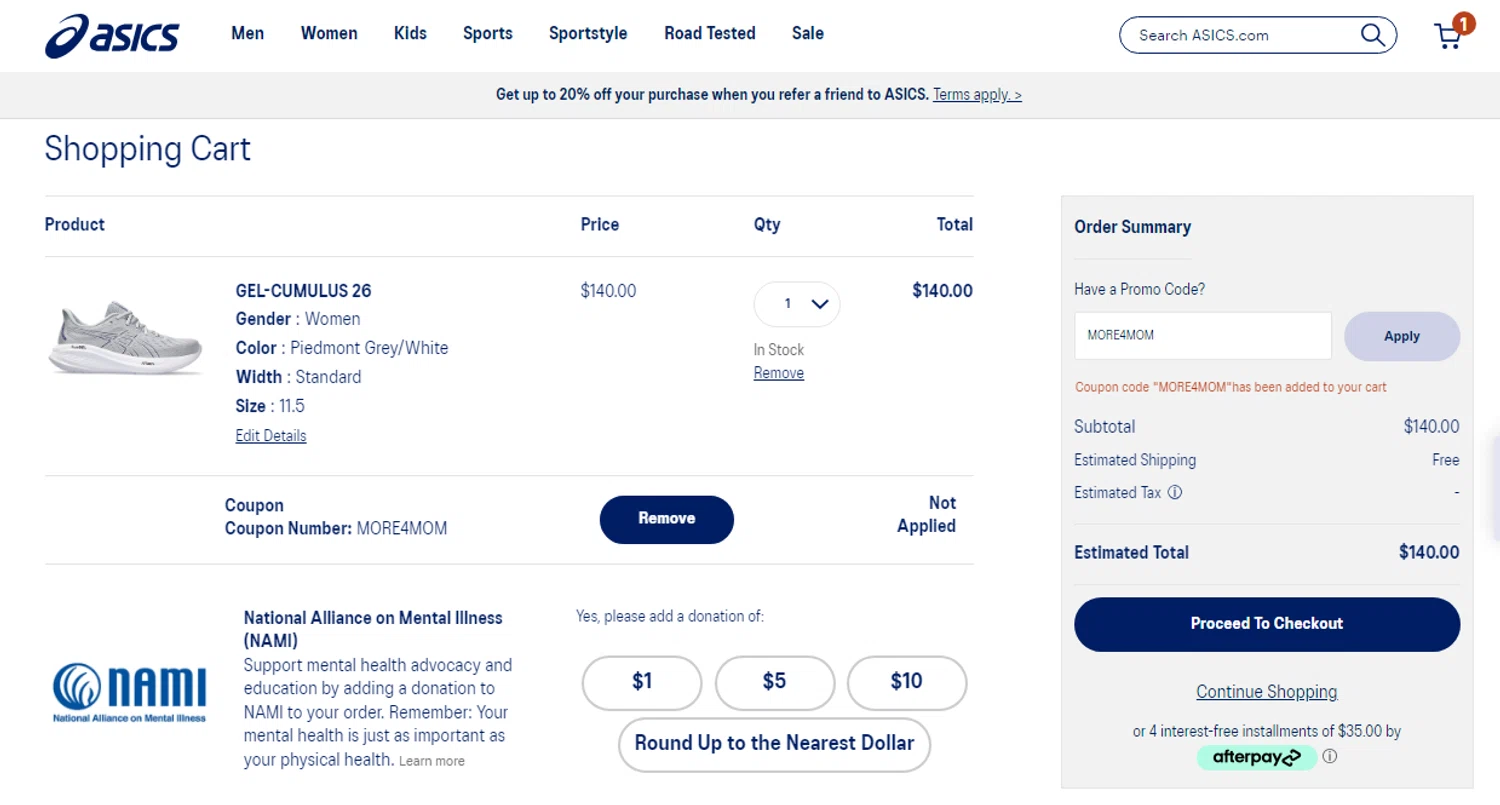
Task: Click Proceed To Checkout button
Action: [1266, 624]
